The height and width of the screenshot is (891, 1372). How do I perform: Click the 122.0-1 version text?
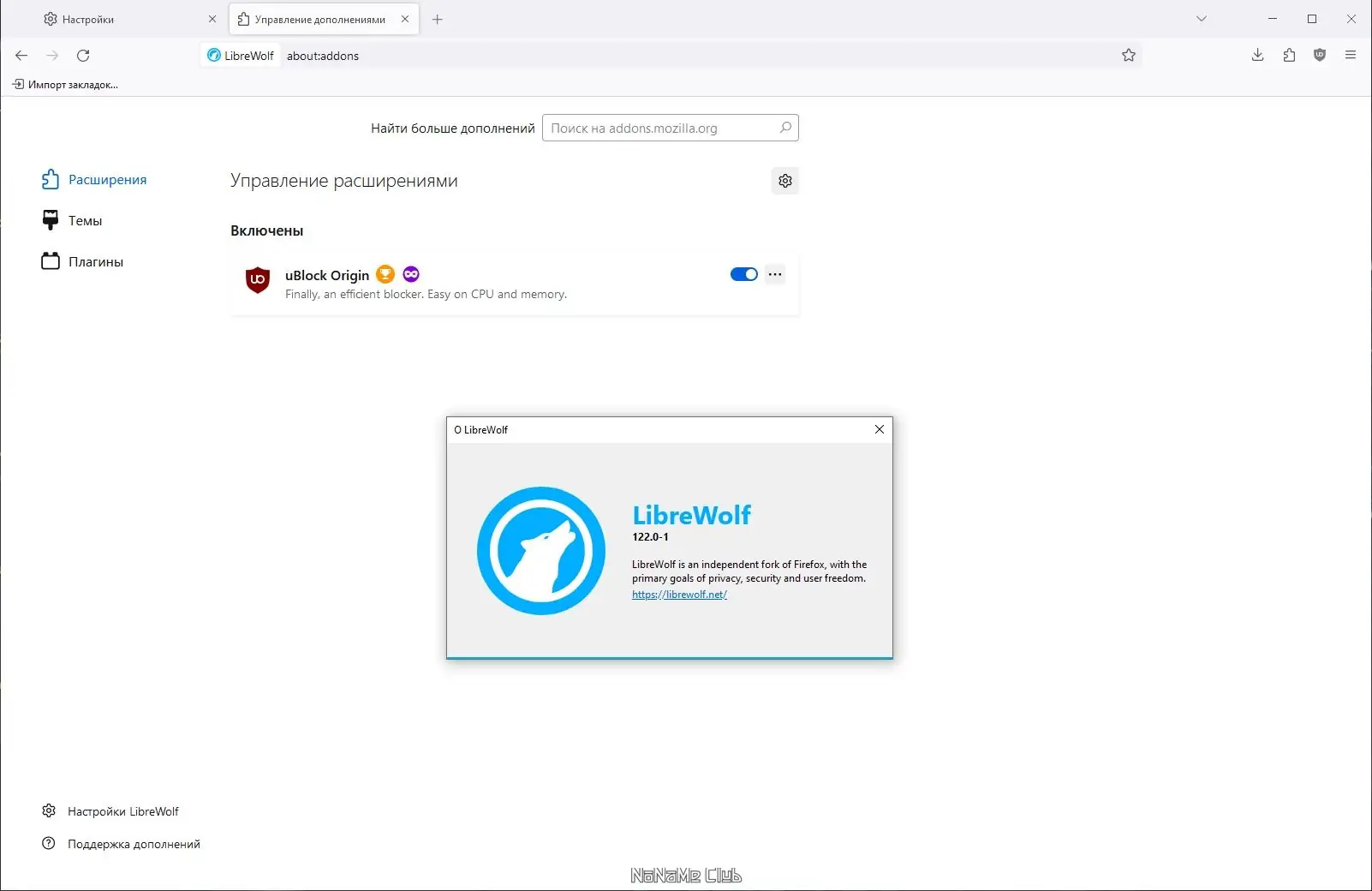coord(650,537)
